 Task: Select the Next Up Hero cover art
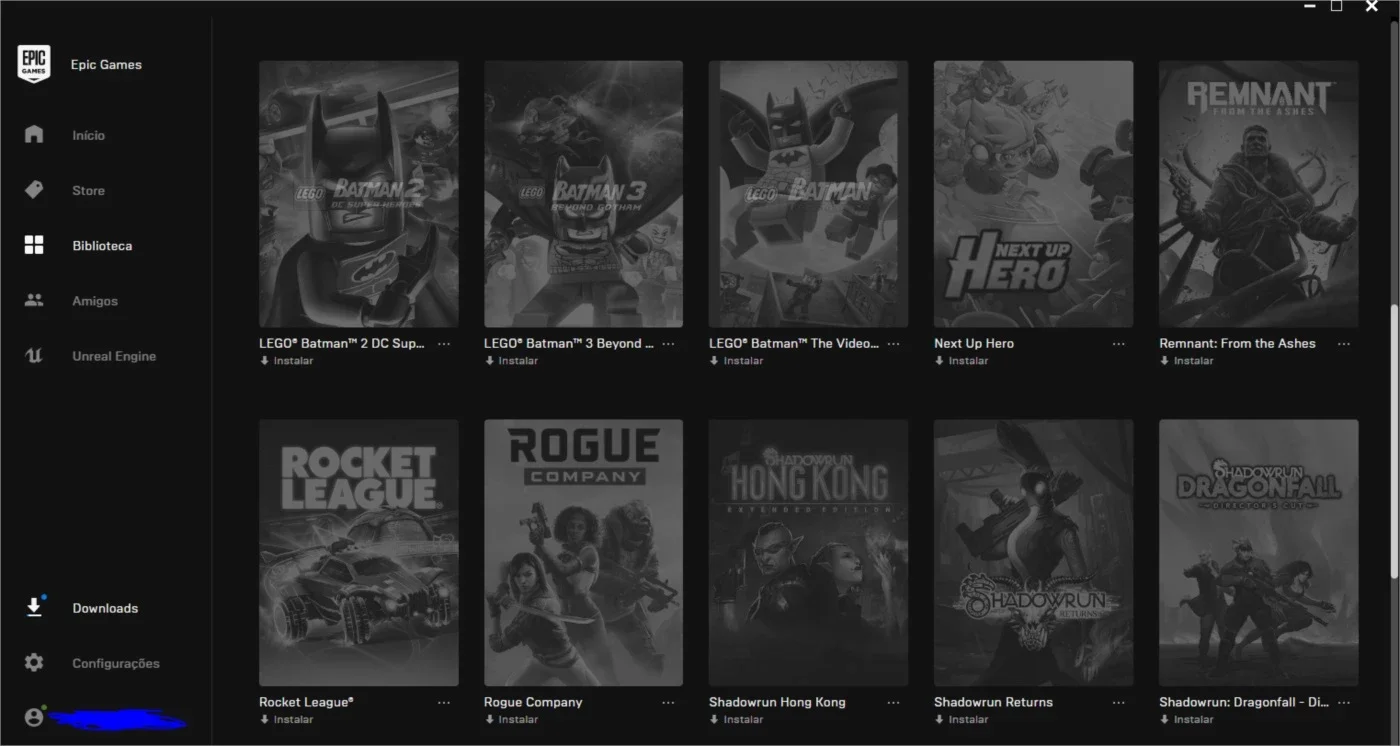(1034, 194)
